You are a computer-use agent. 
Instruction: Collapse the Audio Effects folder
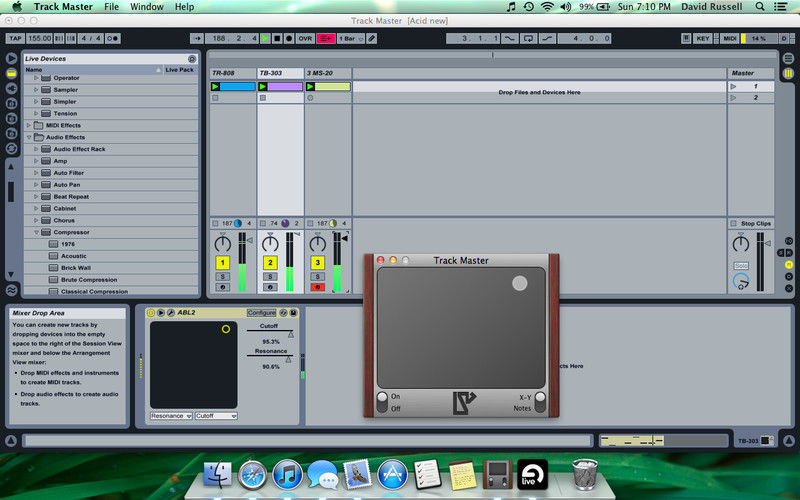pyautogui.click(x=29, y=137)
